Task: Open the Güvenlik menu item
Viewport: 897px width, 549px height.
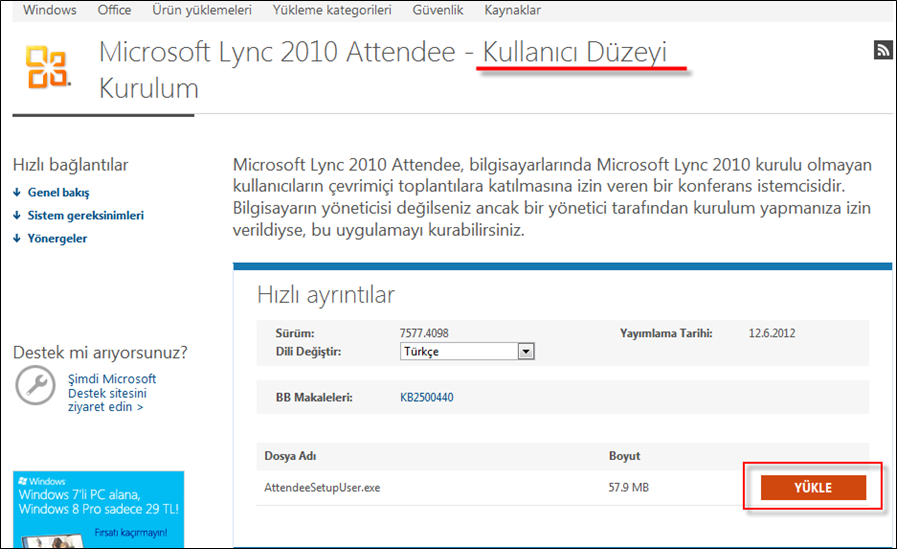Action: (438, 10)
